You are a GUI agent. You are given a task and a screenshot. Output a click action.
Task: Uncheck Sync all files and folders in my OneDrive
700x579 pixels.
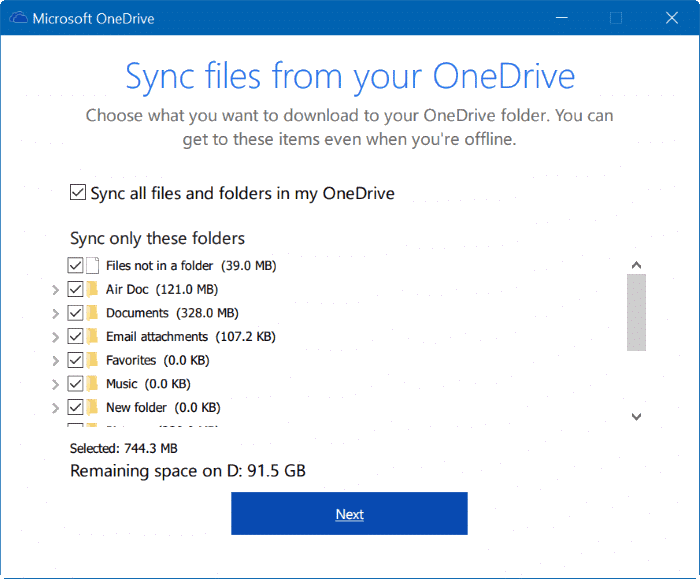(x=78, y=192)
